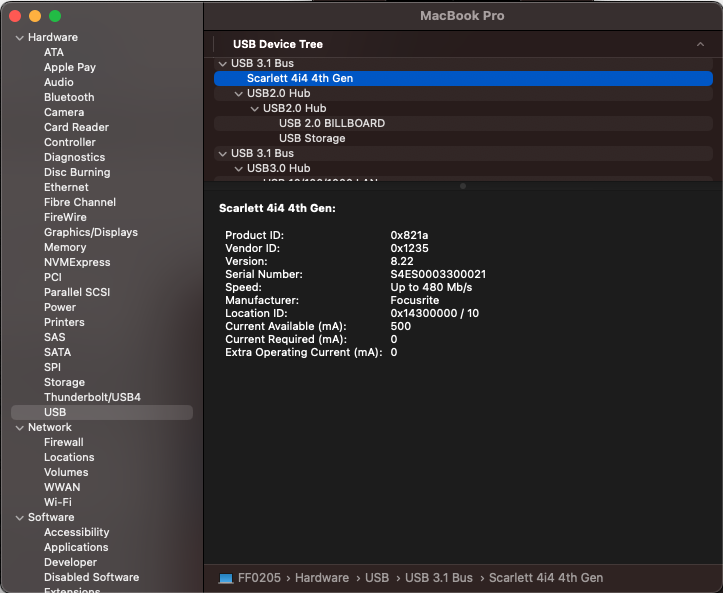723x593 pixels.
Task: Click the split pane divider handle
Action: click(x=462, y=186)
